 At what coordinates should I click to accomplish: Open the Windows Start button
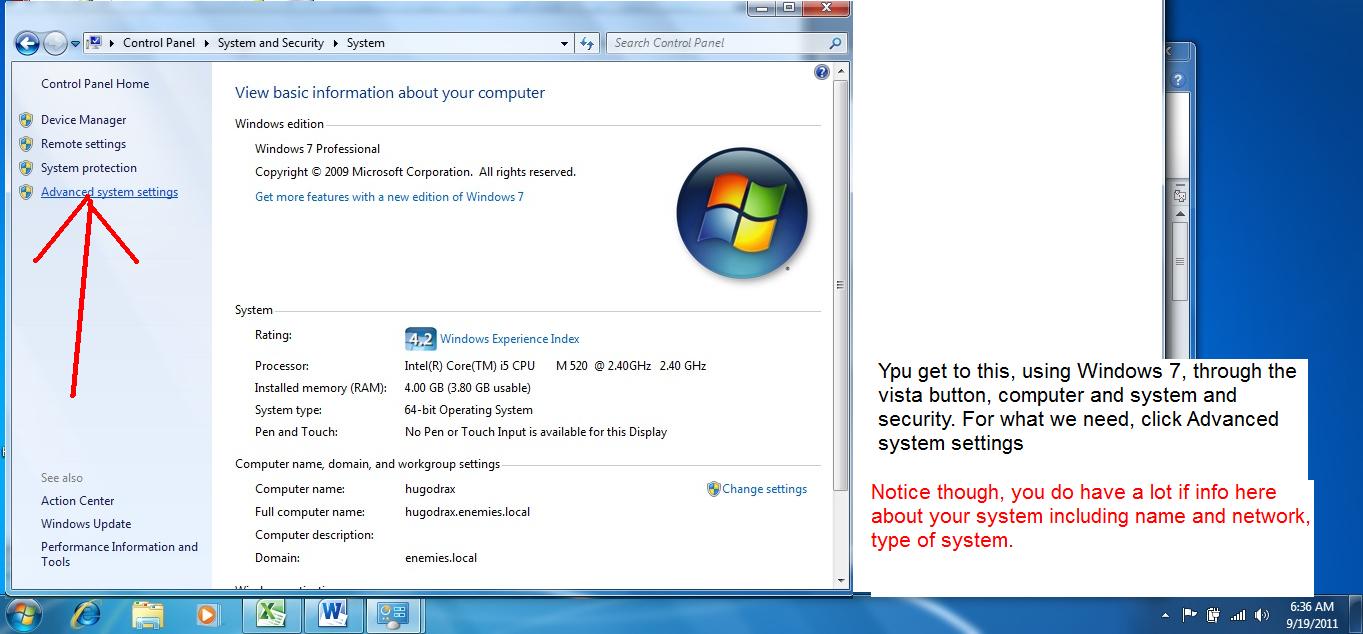[x=23, y=615]
